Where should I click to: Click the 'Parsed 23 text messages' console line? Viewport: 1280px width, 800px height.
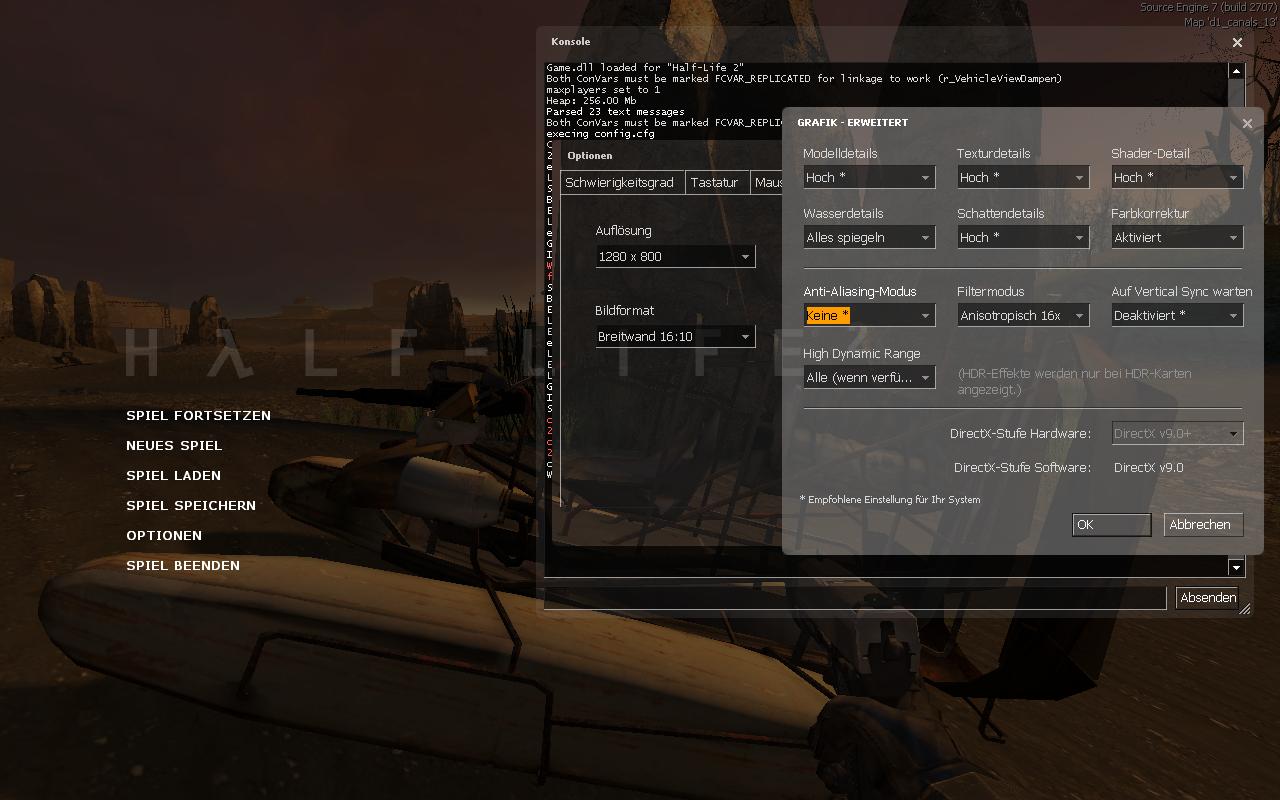point(615,111)
